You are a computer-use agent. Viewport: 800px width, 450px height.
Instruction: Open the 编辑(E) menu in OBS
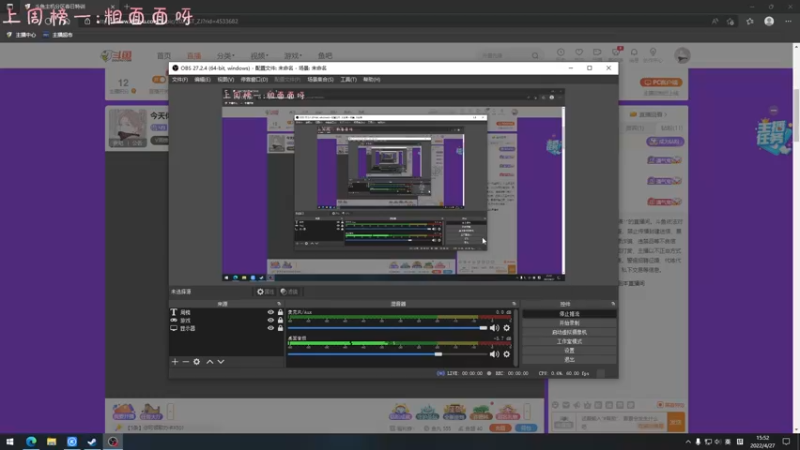tap(202, 80)
